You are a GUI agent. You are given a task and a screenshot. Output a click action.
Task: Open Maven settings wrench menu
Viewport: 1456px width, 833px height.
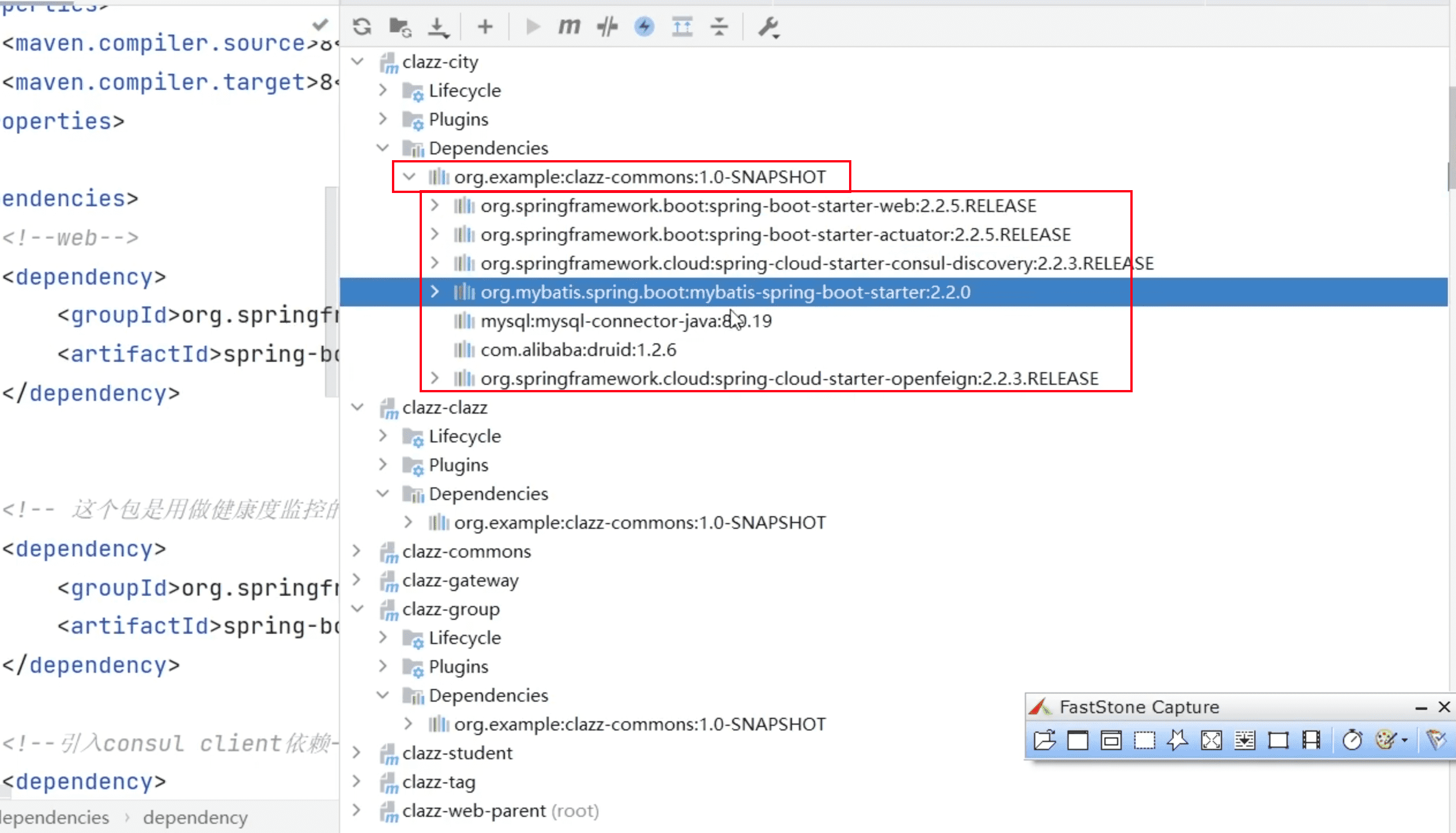[768, 27]
